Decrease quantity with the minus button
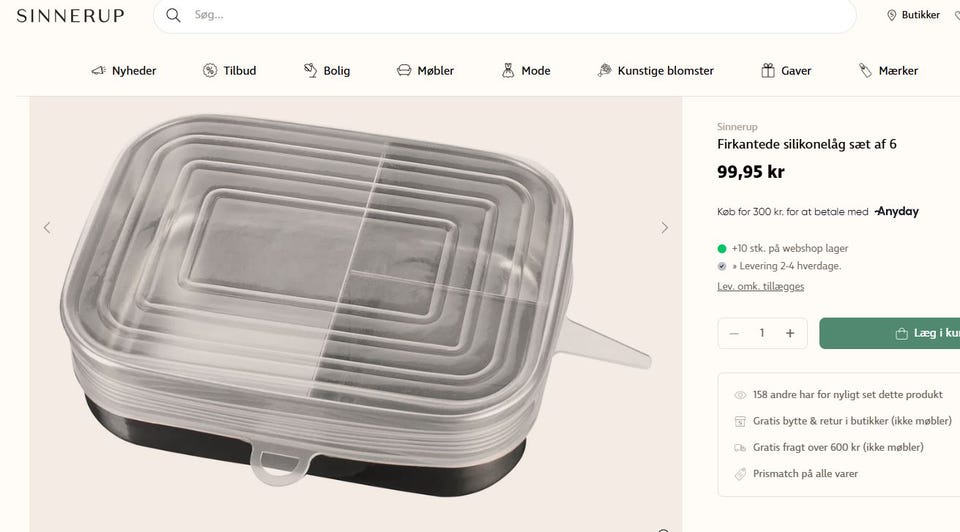 pos(734,333)
